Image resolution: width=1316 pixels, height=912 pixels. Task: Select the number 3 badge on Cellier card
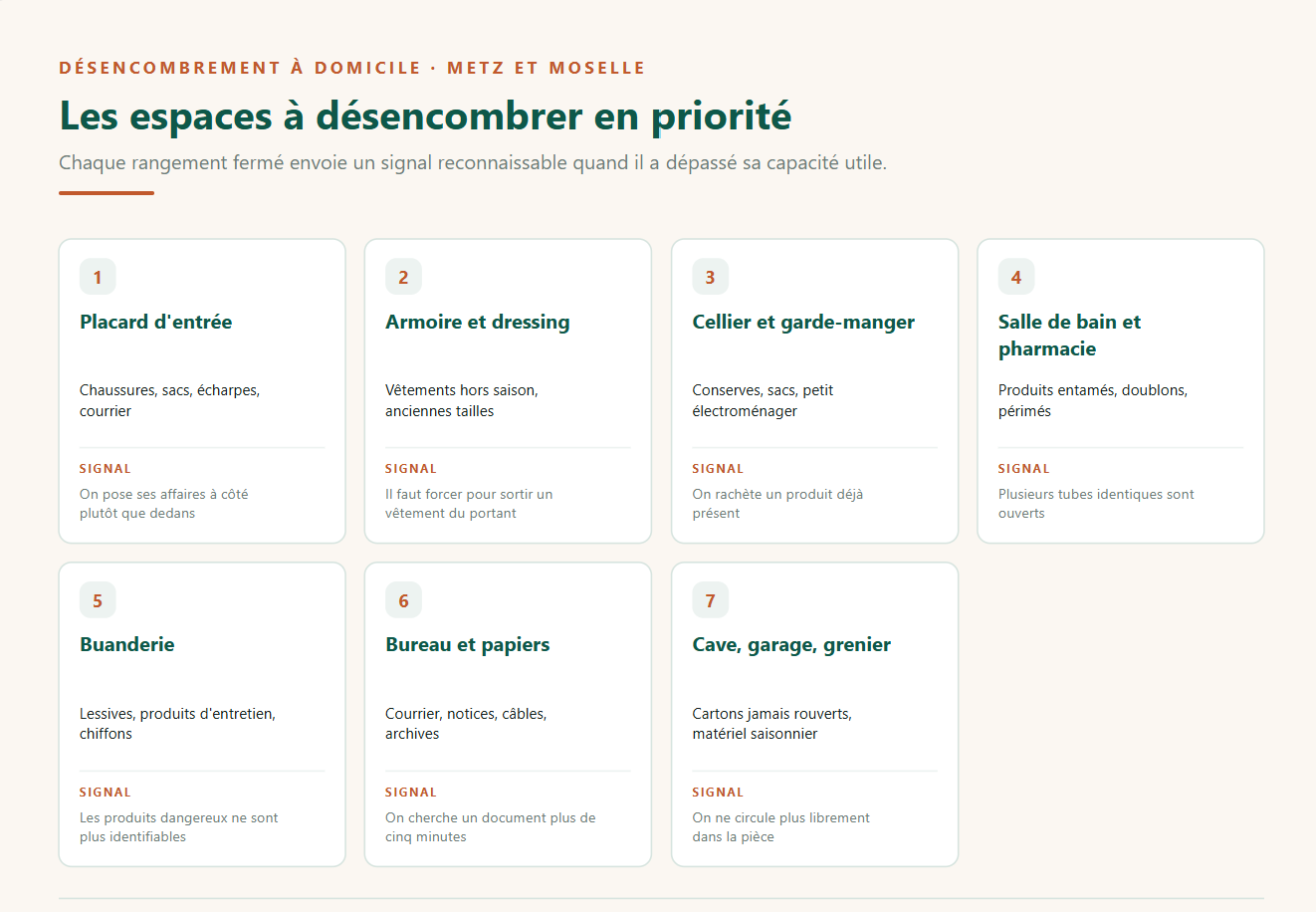tap(710, 277)
